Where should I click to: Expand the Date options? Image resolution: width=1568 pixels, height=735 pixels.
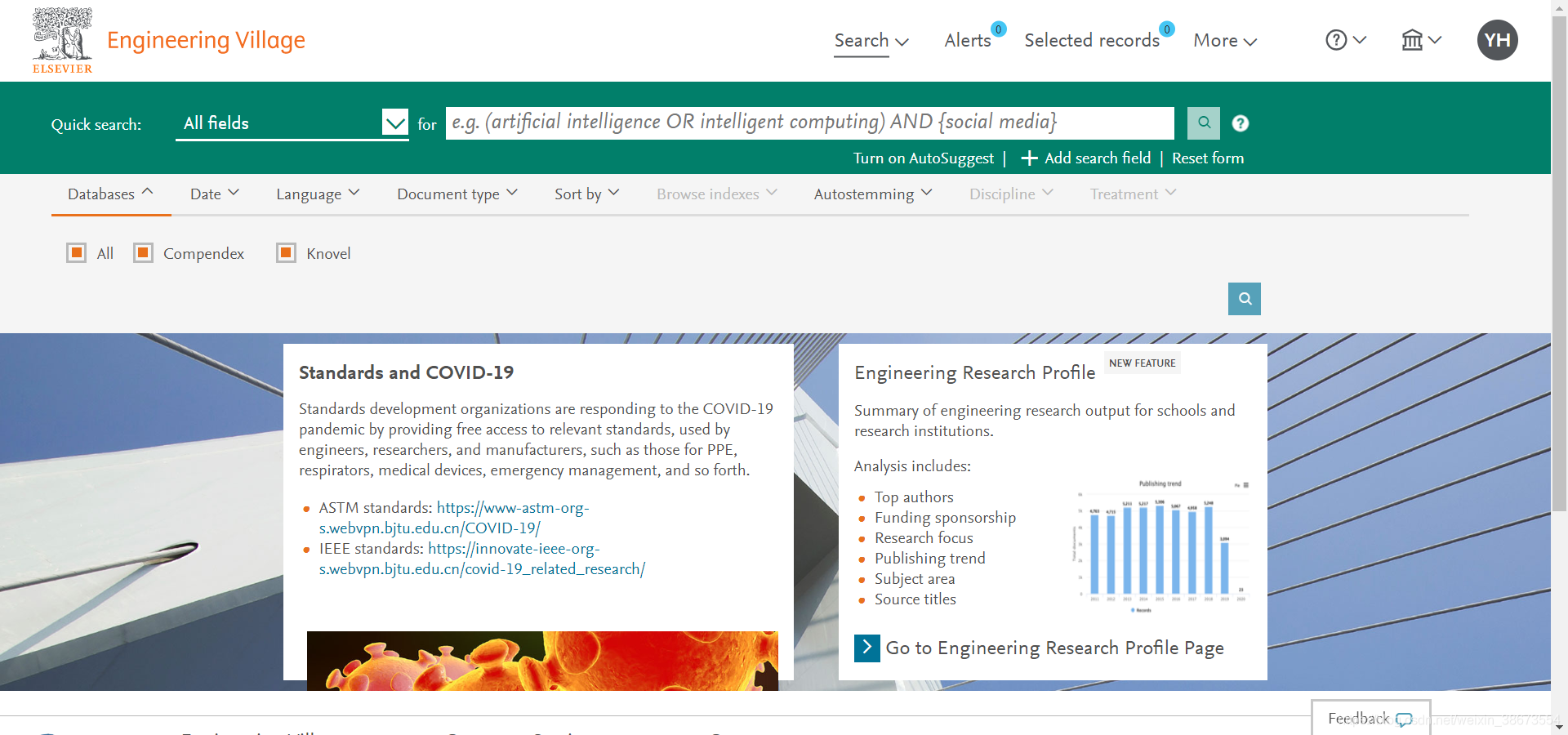tap(215, 194)
